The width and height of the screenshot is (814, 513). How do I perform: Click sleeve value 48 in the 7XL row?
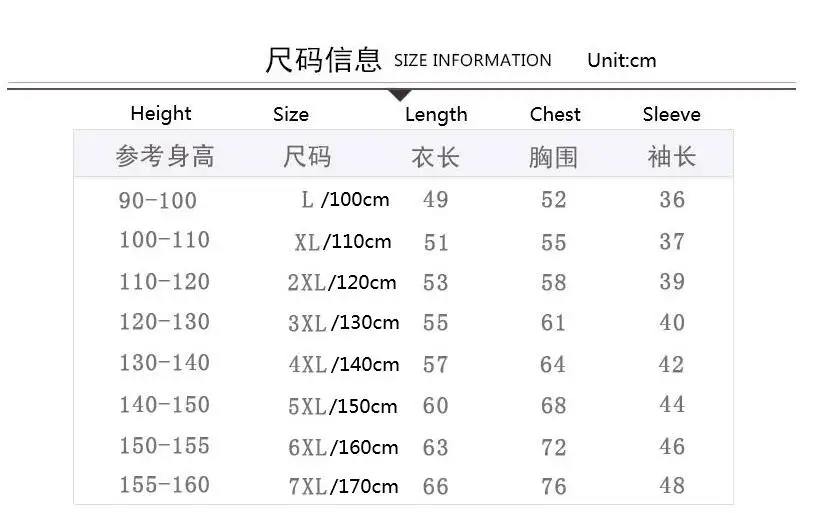coord(672,485)
